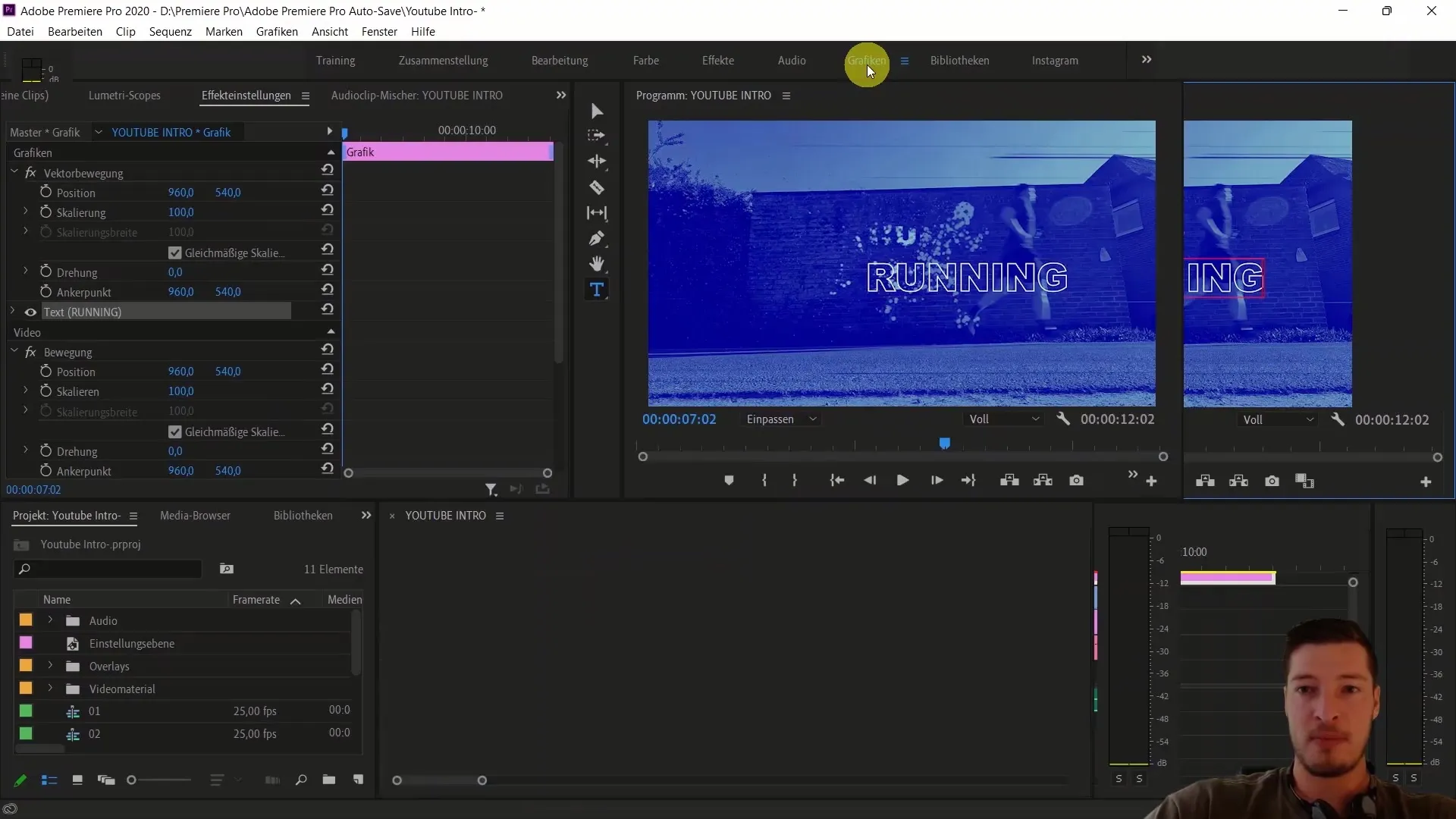Create new bin from search in Project panel
This screenshot has width=1456, height=819.
pos(226,569)
